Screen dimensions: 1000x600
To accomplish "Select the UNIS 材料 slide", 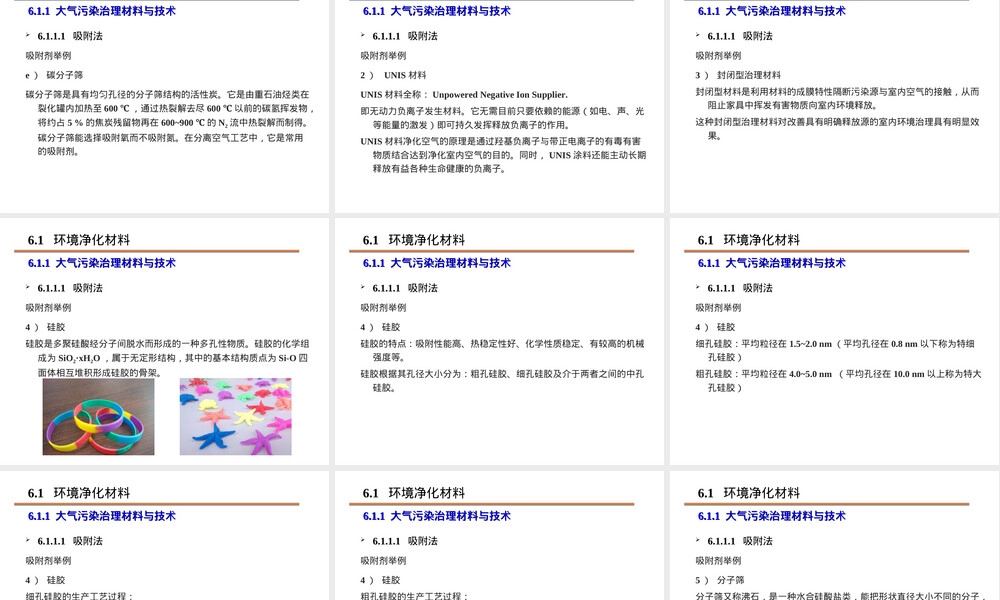I will [x=499, y=106].
